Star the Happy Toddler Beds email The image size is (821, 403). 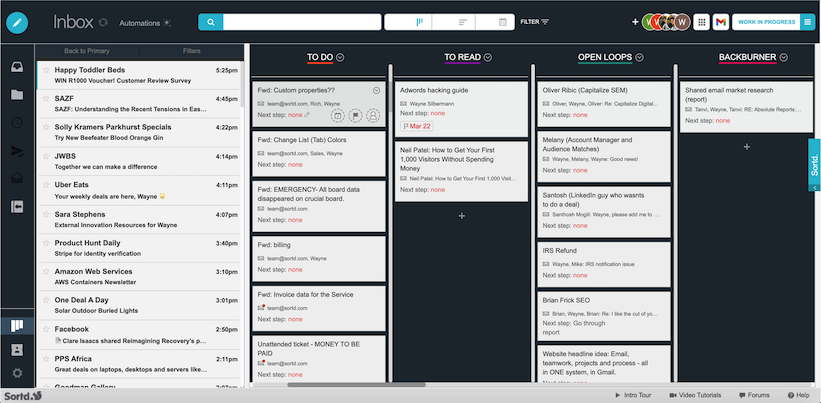[x=46, y=70]
